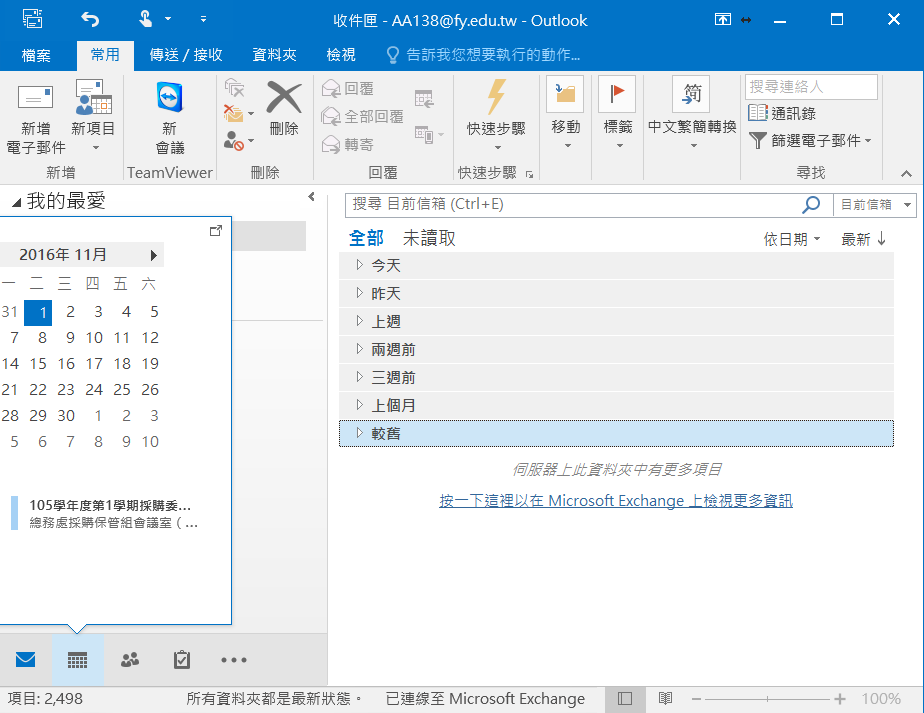Switch to the Calendar view icon

point(77,660)
